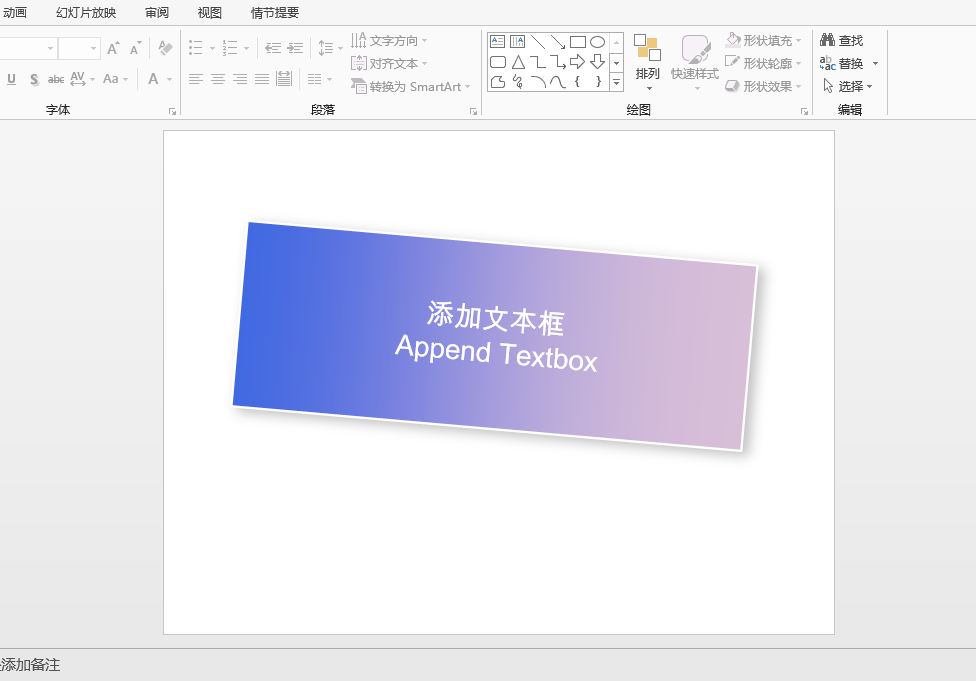Toggle strikethrough (abc)
The width and height of the screenshot is (976, 681).
pyautogui.click(x=56, y=79)
